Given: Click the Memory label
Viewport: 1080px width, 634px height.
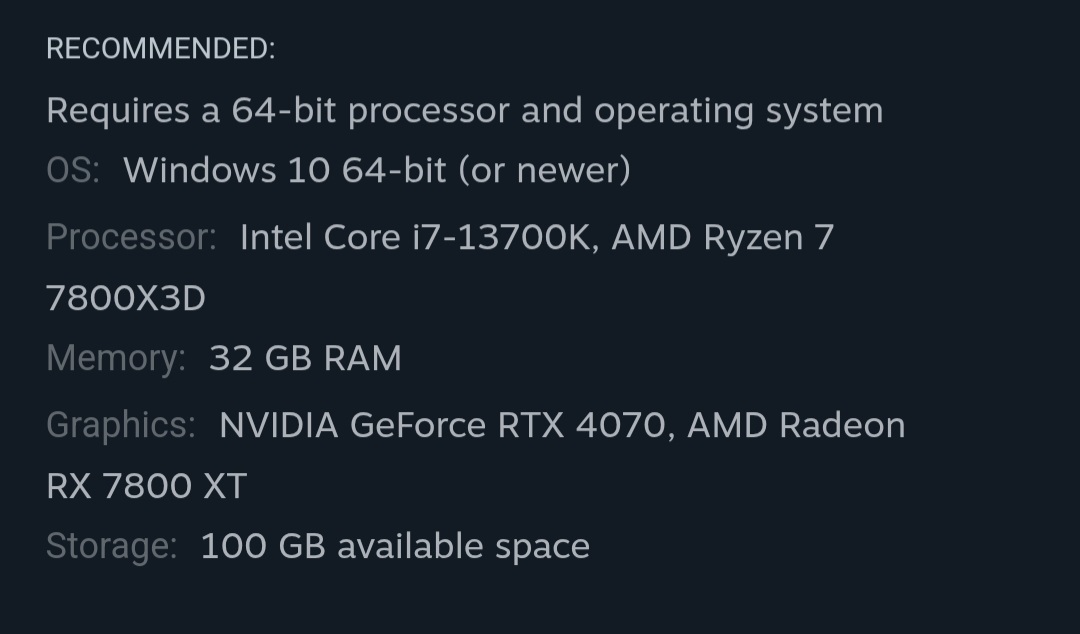Looking at the screenshot, I should click(x=116, y=358).
